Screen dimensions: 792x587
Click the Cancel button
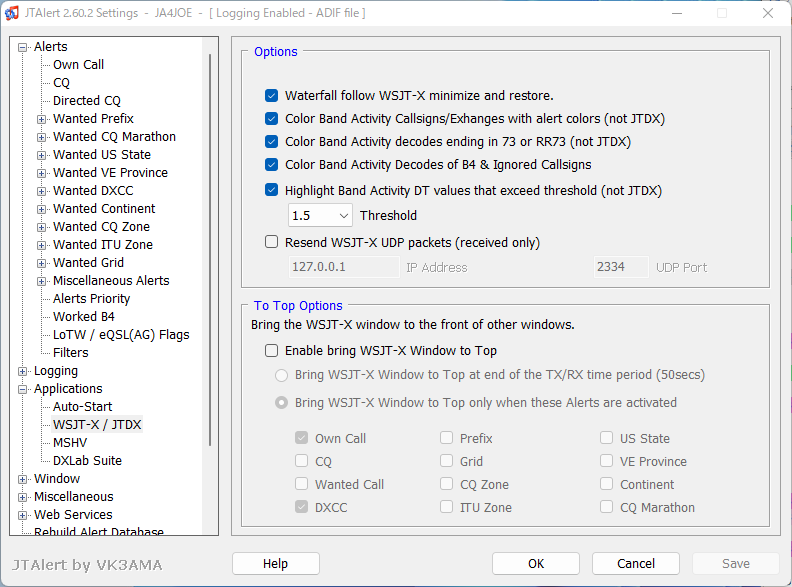pyautogui.click(x=636, y=564)
